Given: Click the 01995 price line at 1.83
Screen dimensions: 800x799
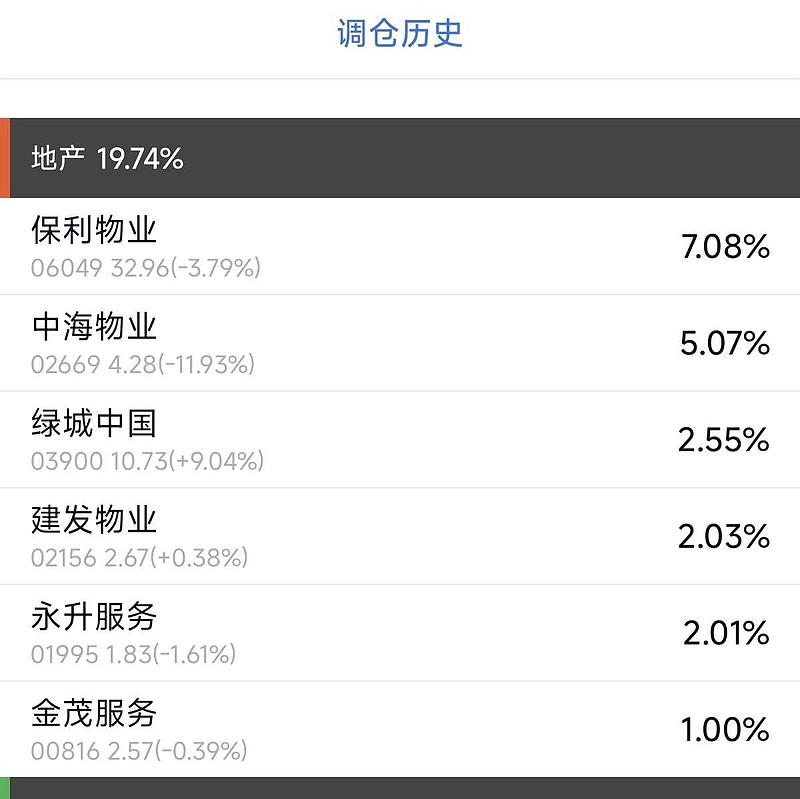Looking at the screenshot, I should pos(133,655).
